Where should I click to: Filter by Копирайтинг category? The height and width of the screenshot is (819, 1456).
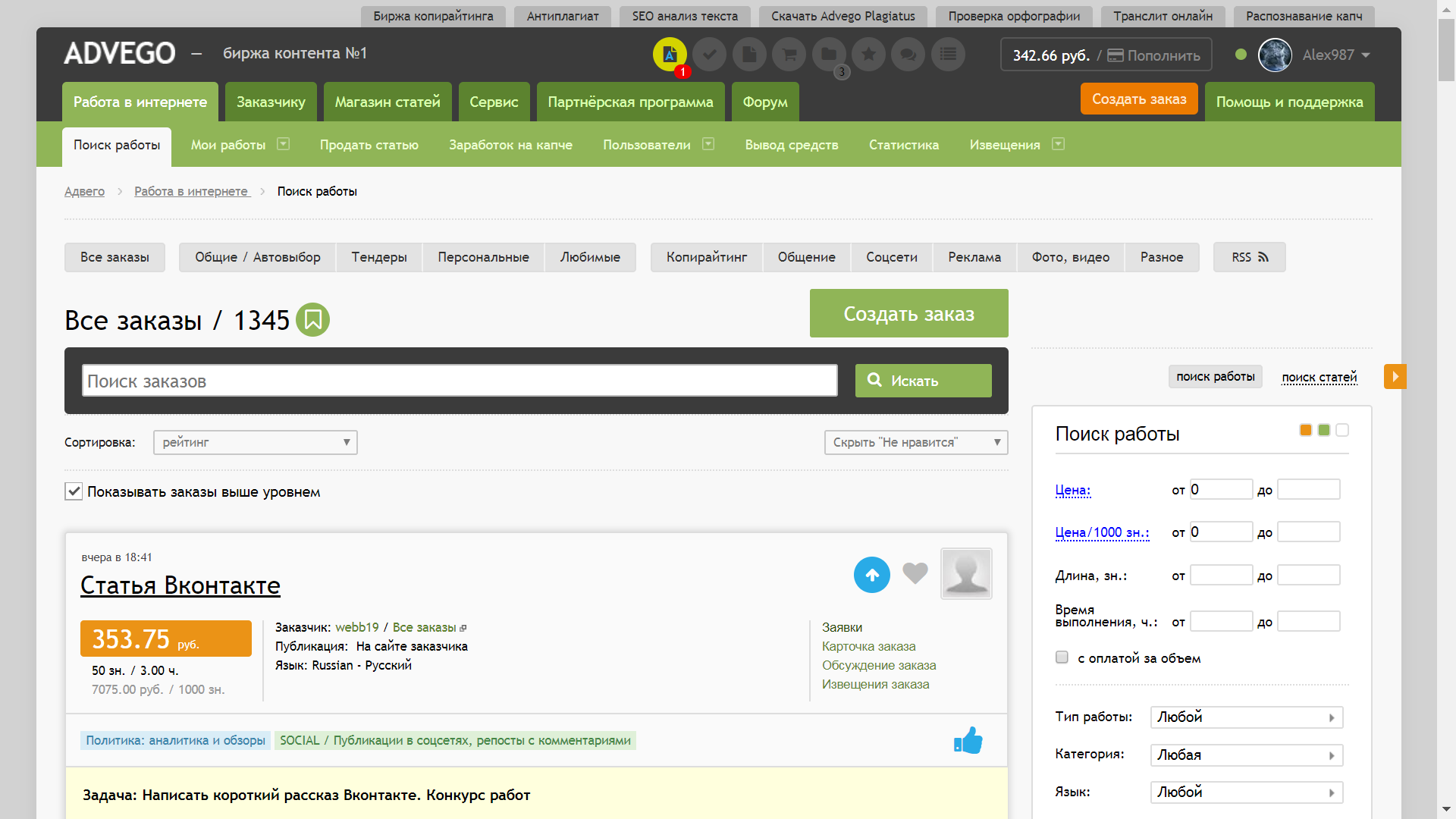(x=707, y=257)
